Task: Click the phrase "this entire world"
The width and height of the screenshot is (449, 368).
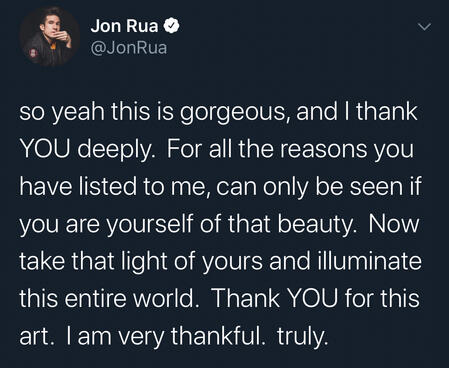Action: tap(107, 298)
